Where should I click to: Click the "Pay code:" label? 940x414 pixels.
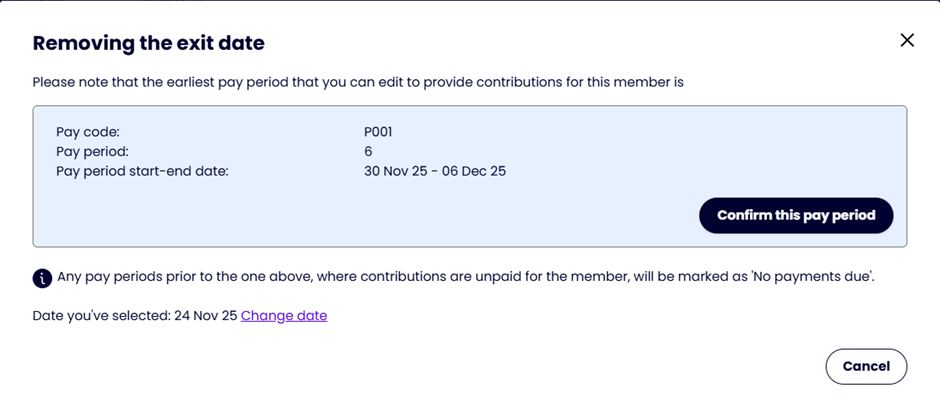(88, 131)
